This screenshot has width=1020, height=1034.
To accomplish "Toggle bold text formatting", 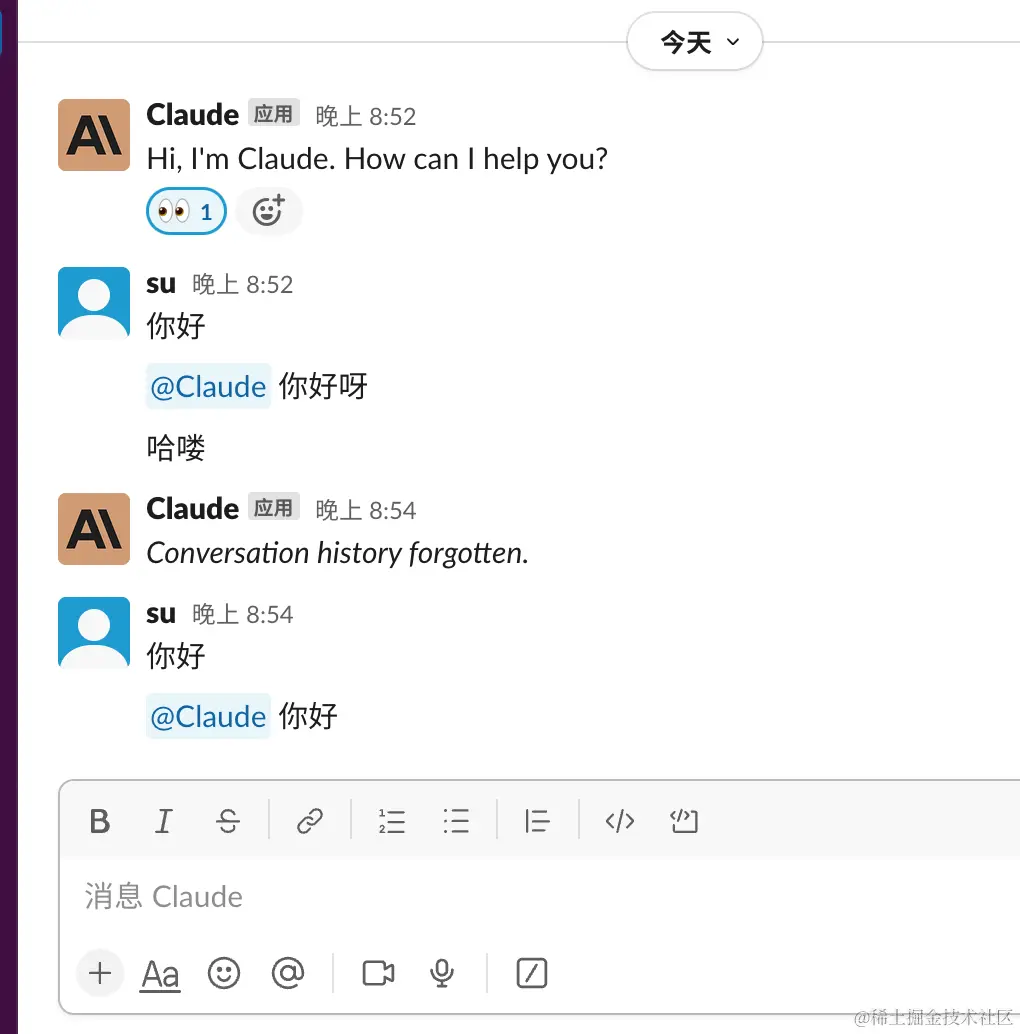I will point(100,821).
